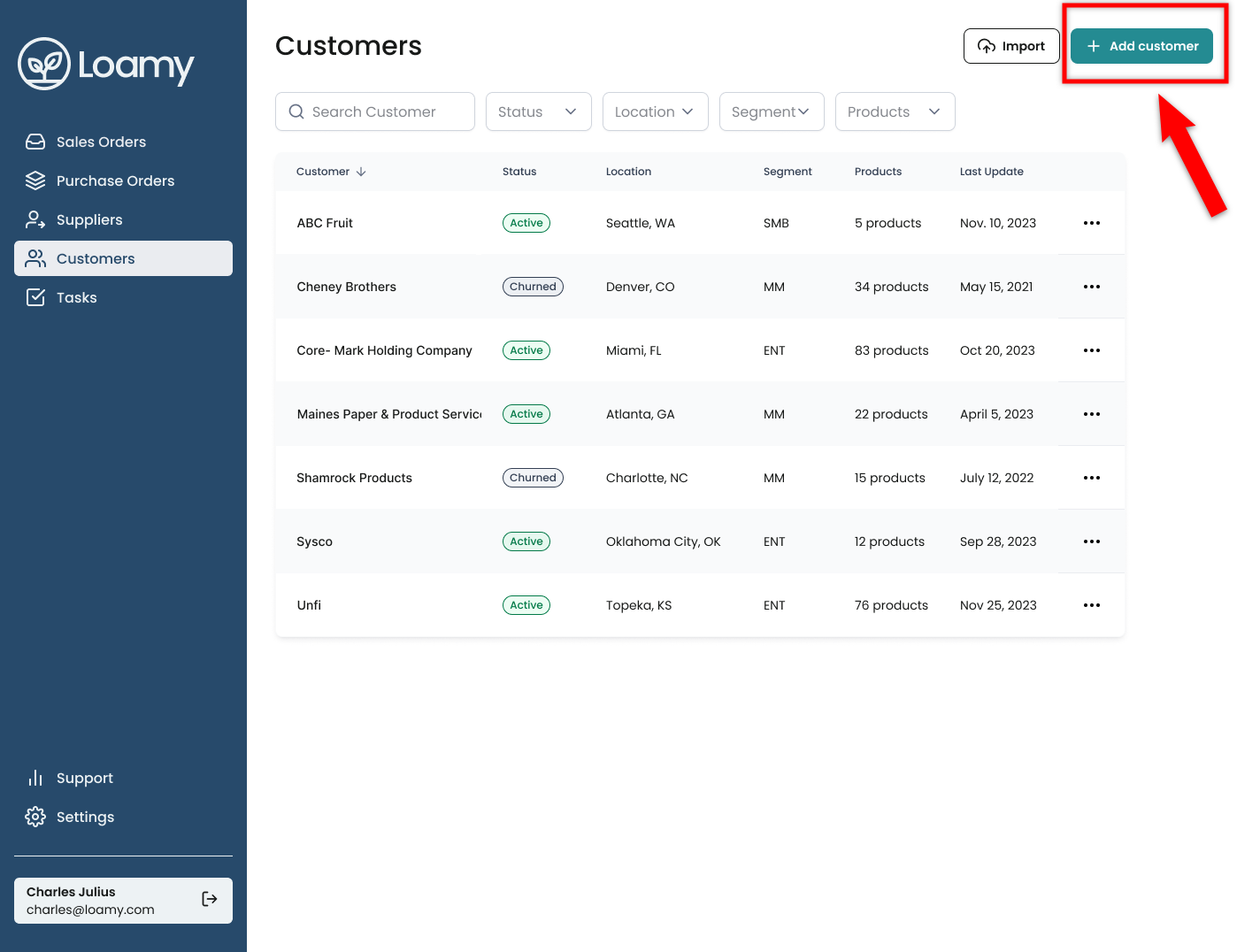Open Support from the sidebar
Viewport: 1260px width, 952px height.
(123, 778)
